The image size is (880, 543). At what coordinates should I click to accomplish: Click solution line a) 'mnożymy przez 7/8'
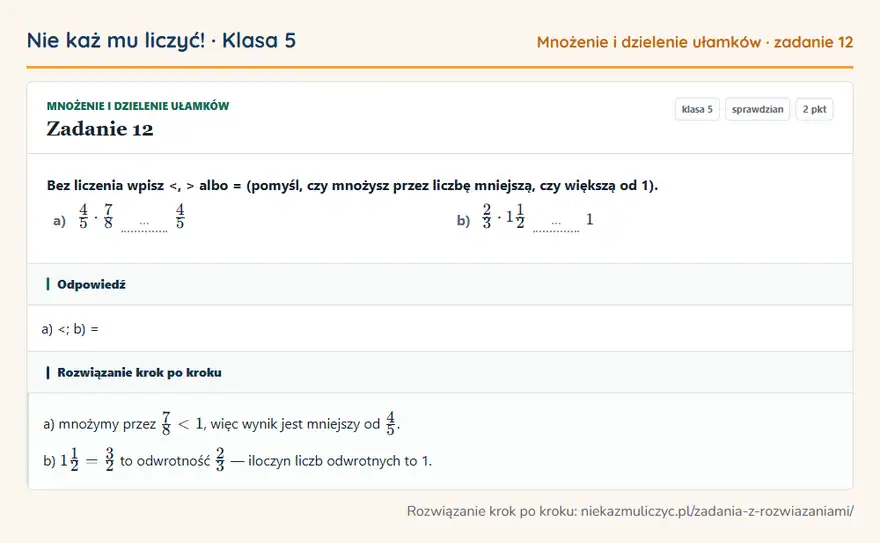pyautogui.click(x=222, y=424)
